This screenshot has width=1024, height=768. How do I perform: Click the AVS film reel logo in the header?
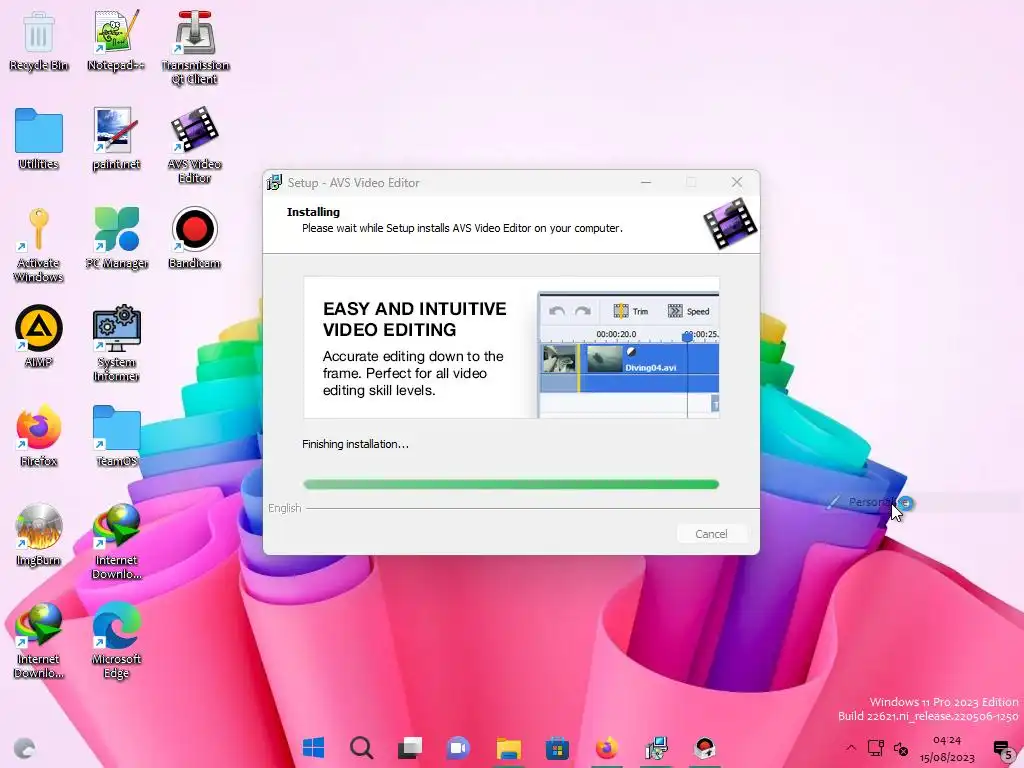point(730,224)
